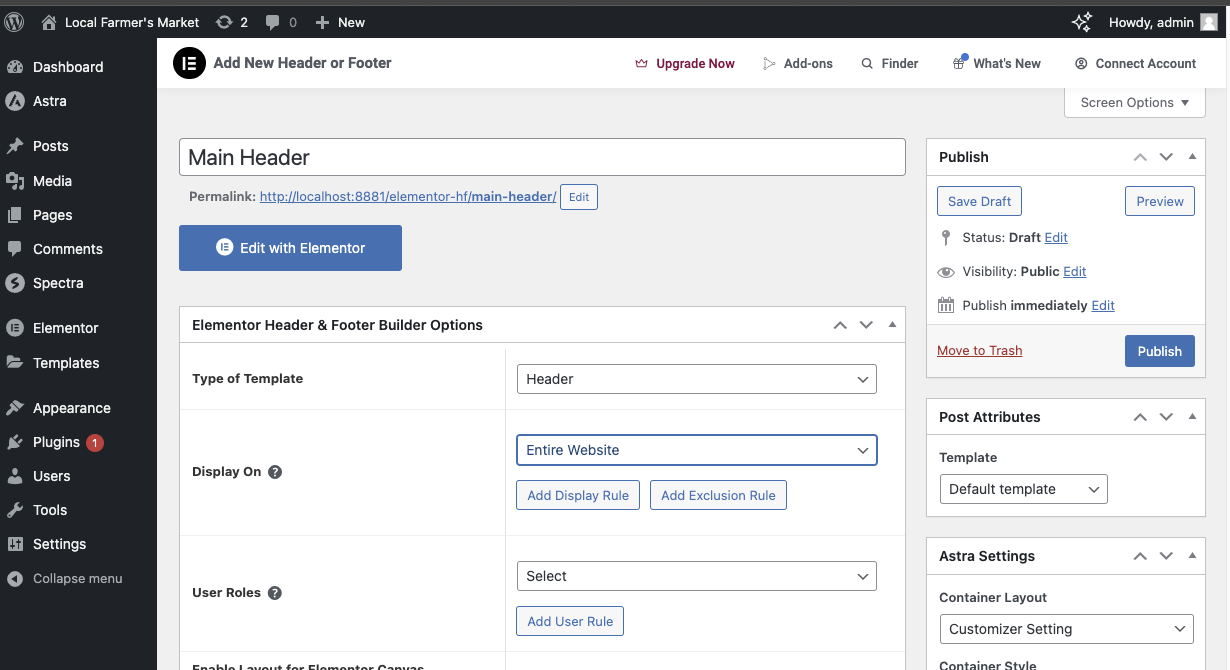Click the Save Draft button
Viewport: 1230px width, 670px height.
click(979, 201)
